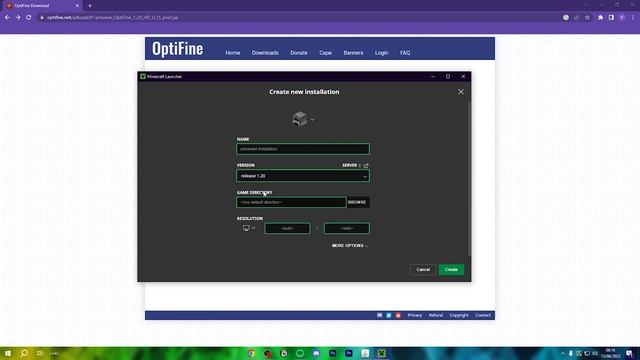Open the Windows Start menu

[x=8, y=353]
